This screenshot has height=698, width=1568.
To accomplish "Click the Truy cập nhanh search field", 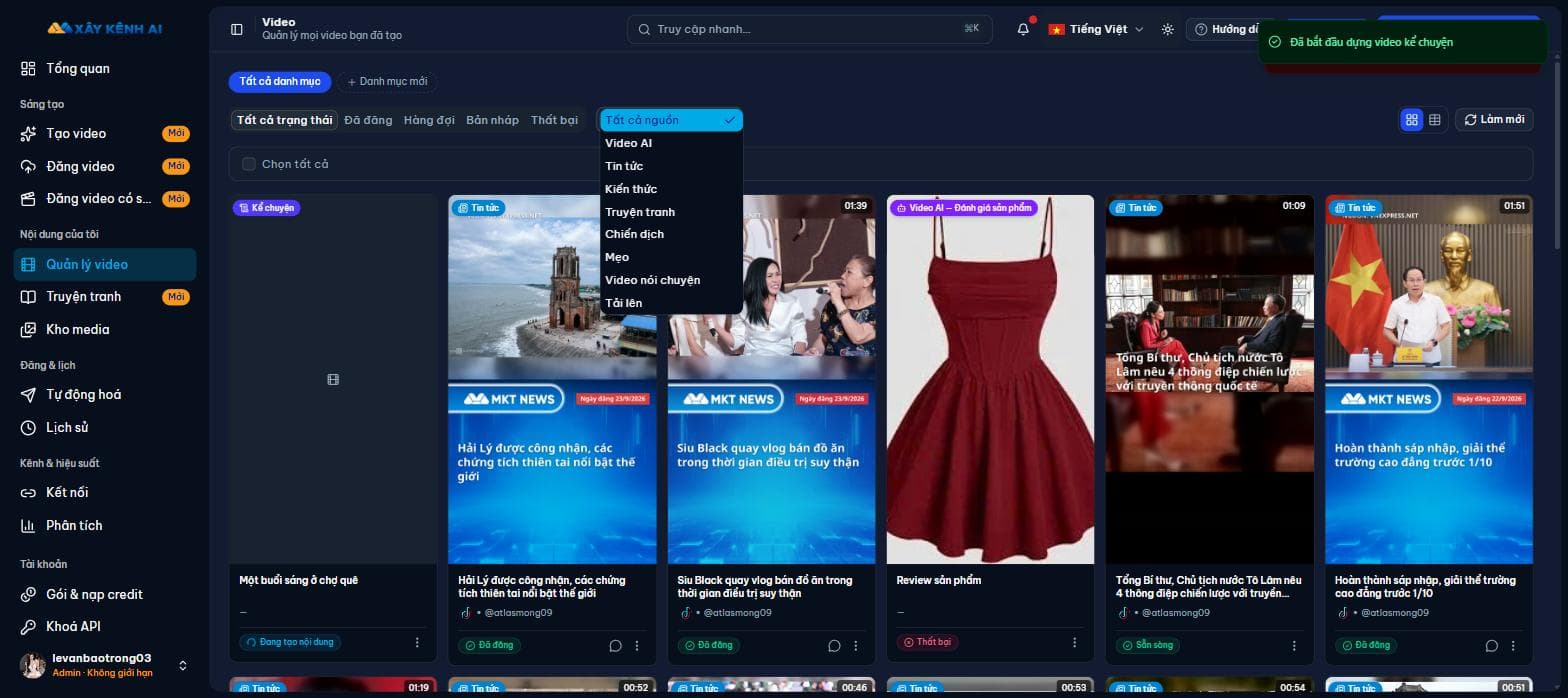I will (810, 29).
